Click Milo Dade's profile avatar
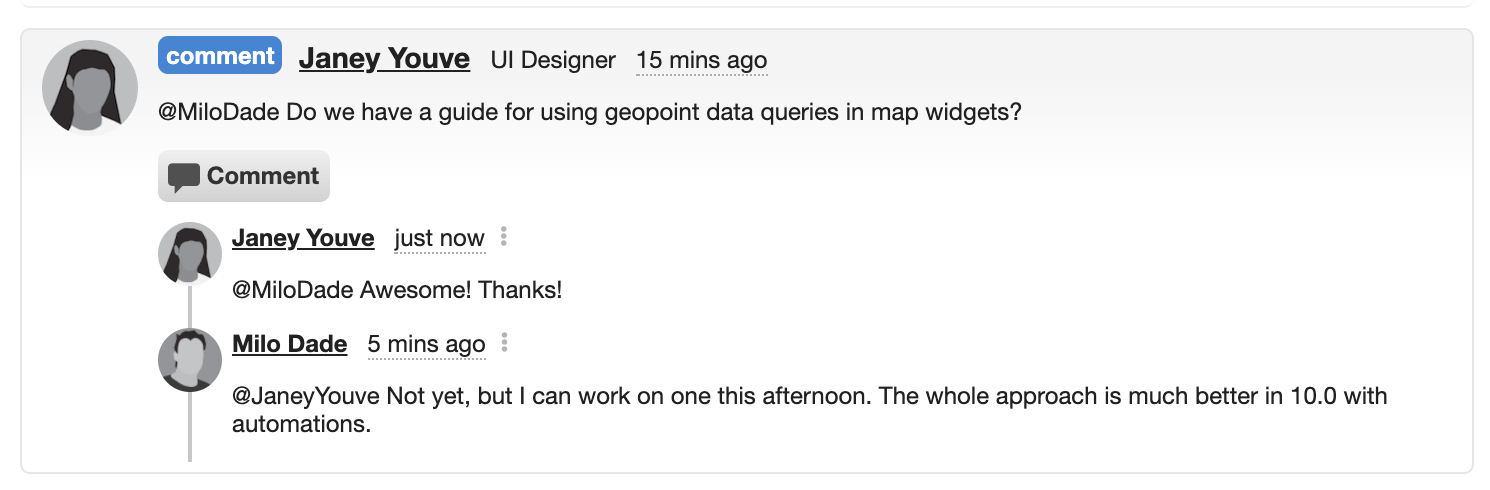The image size is (1490, 490). (x=190, y=360)
